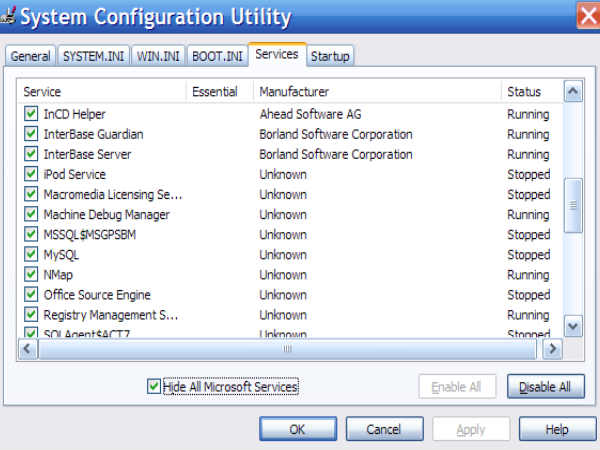Click the Cancel button
This screenshot has height=450, width=600.
point(383,429)
